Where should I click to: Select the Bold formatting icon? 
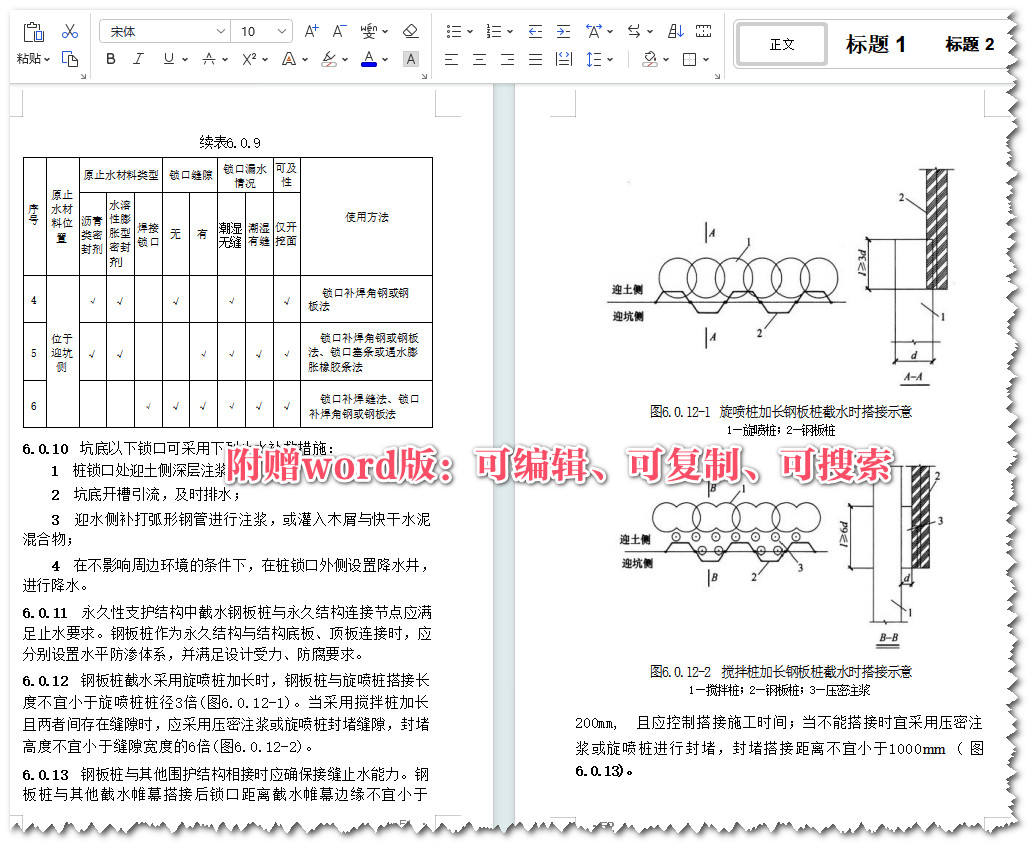[x=109, y=58]
